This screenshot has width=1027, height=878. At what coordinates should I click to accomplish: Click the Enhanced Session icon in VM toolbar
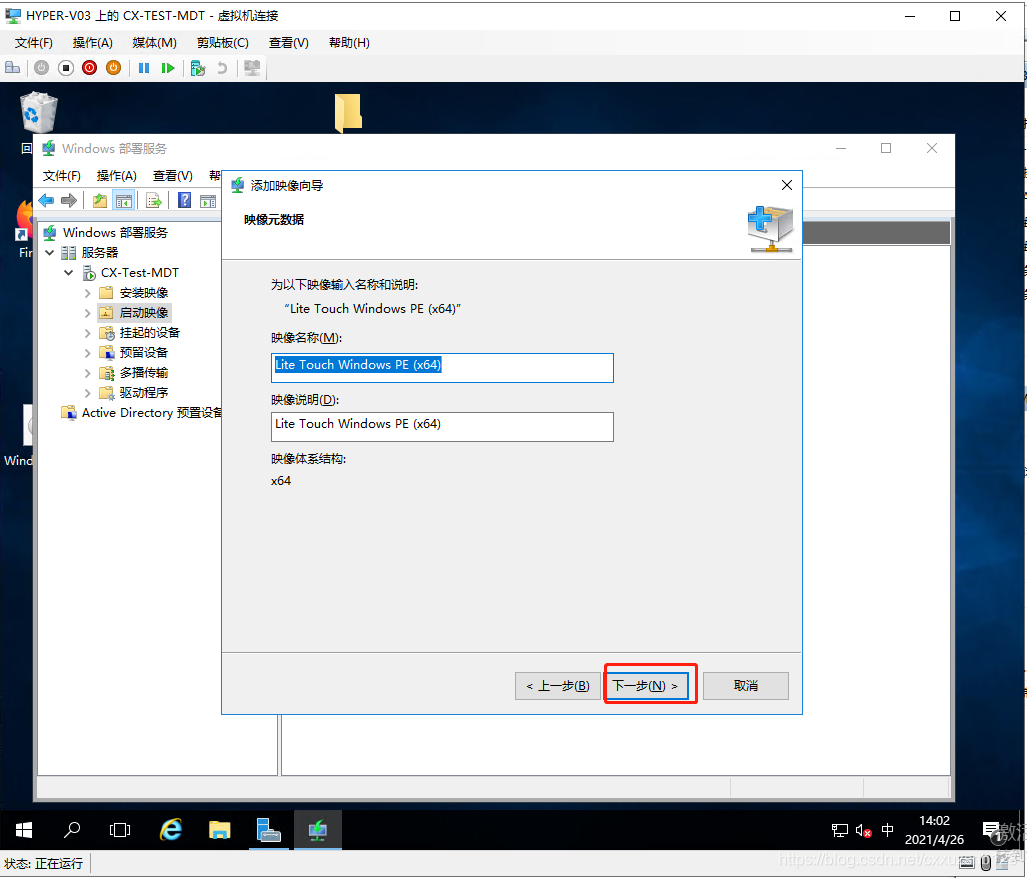252,67
